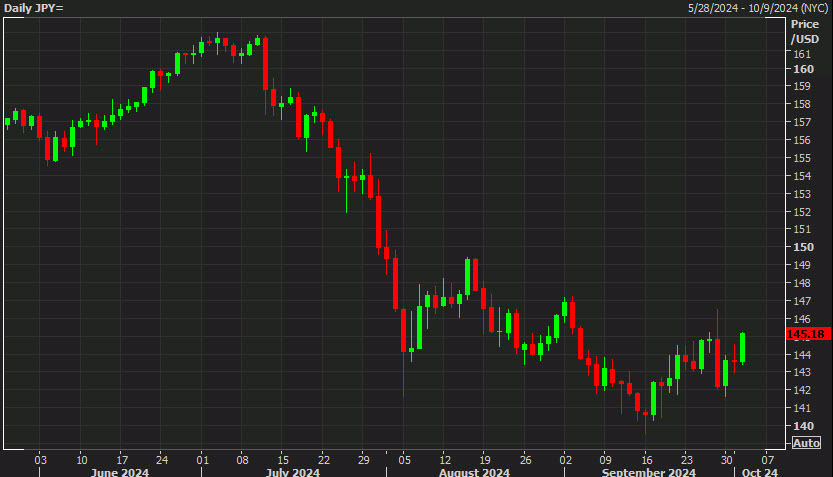Click the 150 label on price axis
Screen dimensions: 833x477
[x=802, y=247]
